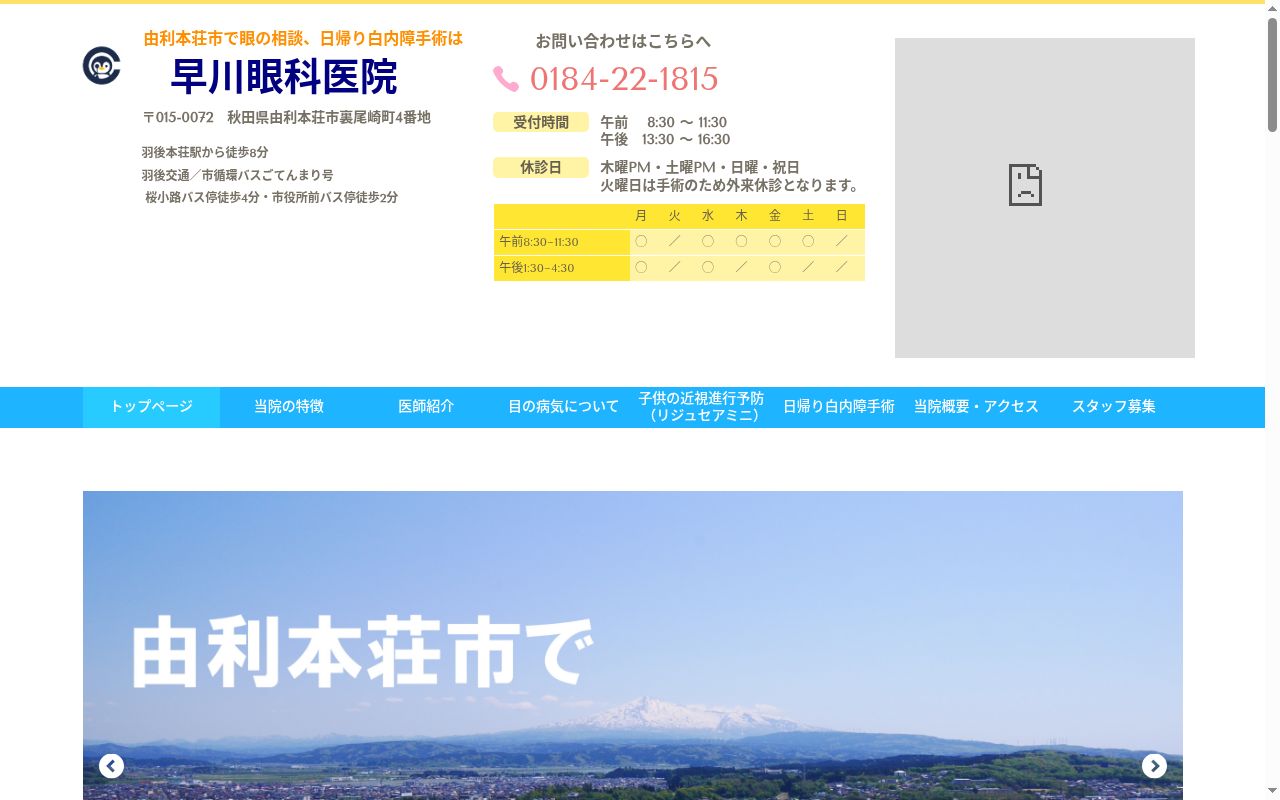The height and width of the screenshot is (800, 1280).
Task: Click the penguin clinic logo icon
Action: [101, 66]
